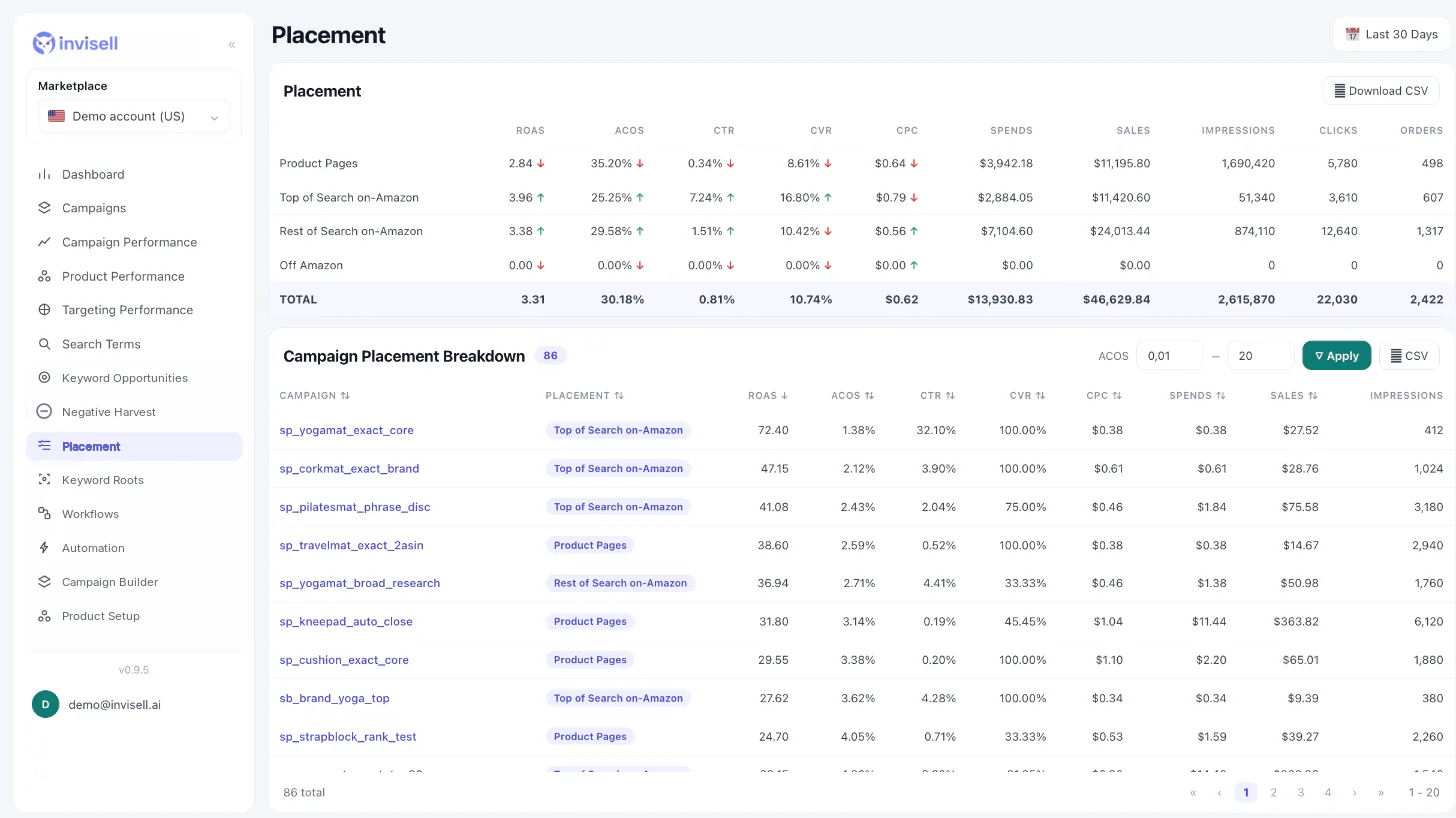
Task: Click the Negative Harvest minus-circle icon
Action: (44, 411)
